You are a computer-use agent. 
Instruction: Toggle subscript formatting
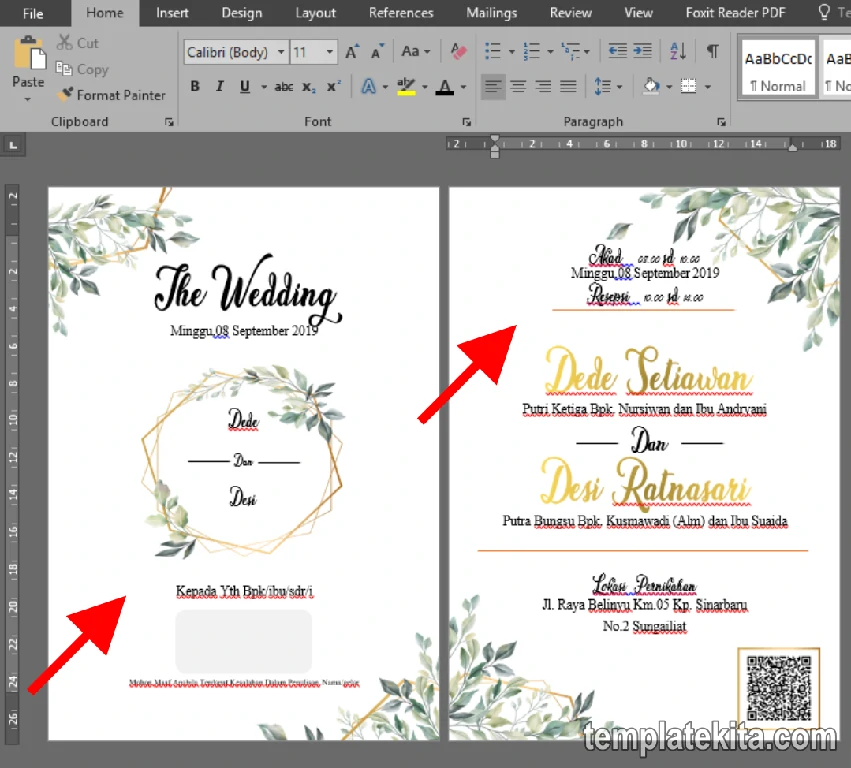(x=309, y=87)
